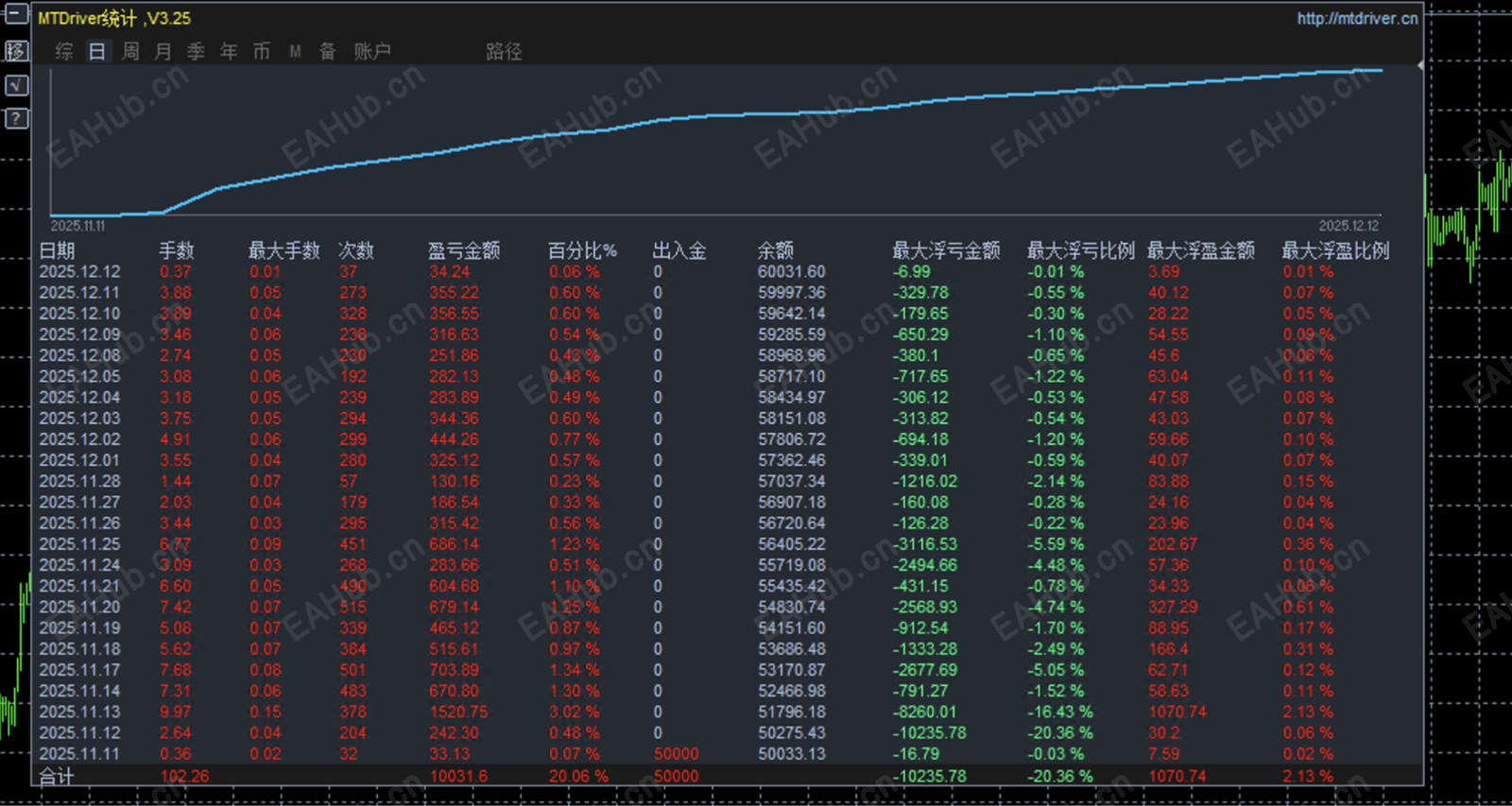Click the trade count 515
This screenshot has height=806, width=1512.
click(x=353, y=607)
